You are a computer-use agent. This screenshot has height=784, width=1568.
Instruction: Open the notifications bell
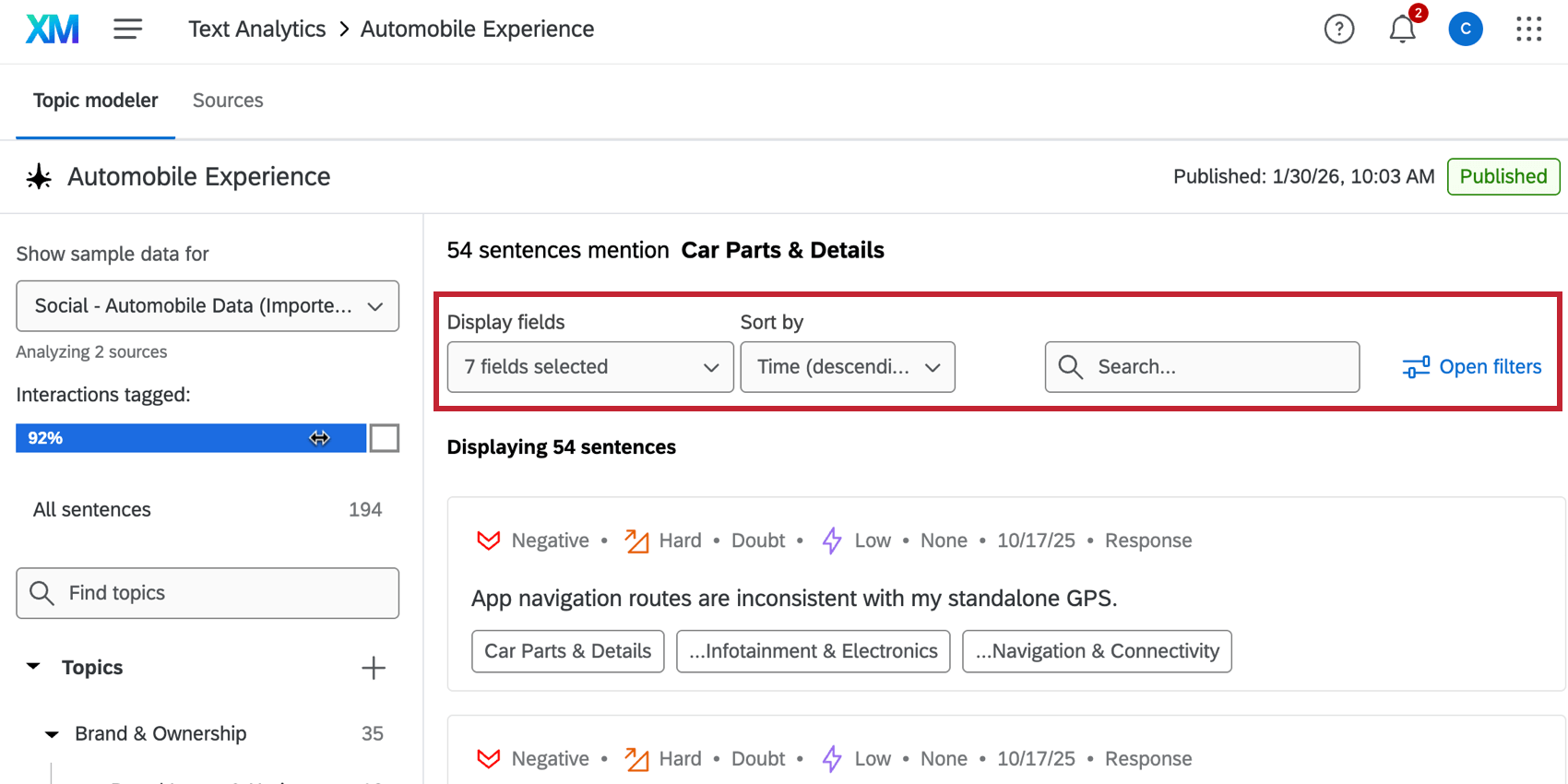(x=1402, y=30)
